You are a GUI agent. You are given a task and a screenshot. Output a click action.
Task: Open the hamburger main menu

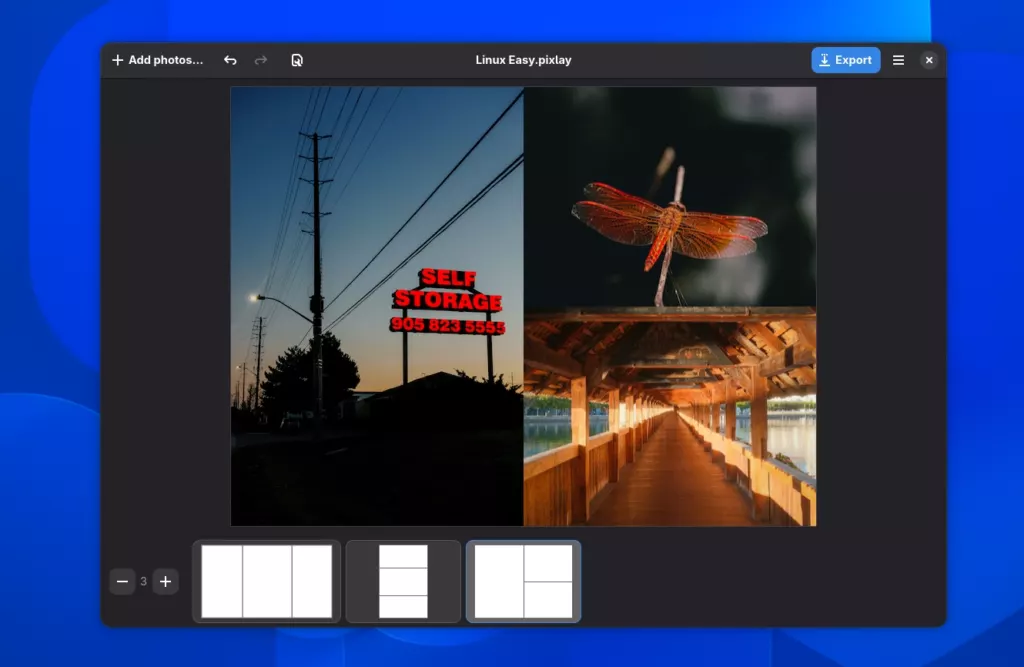(899, 60)
